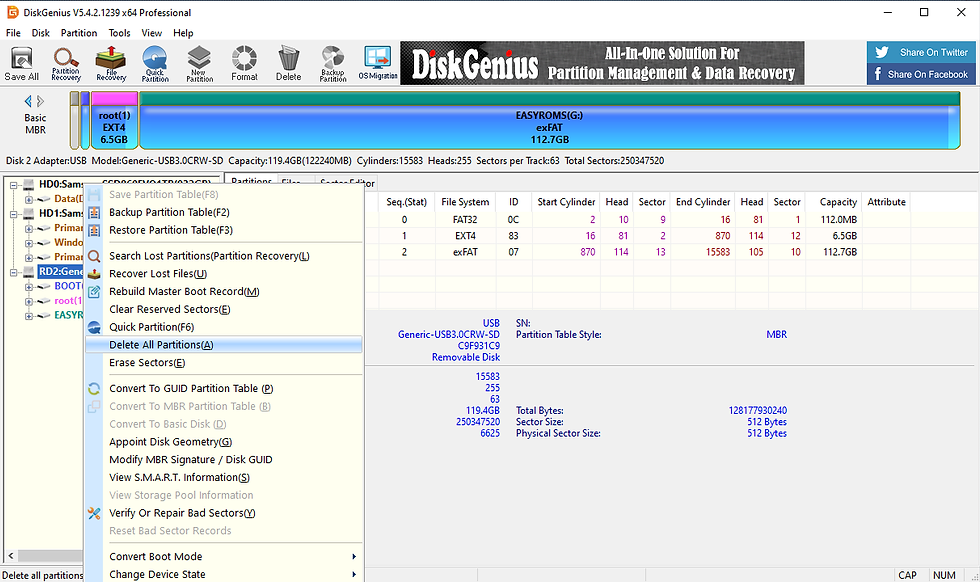980x582 pixels.
Task: Open the Disk menu
Action: (41, 33)
